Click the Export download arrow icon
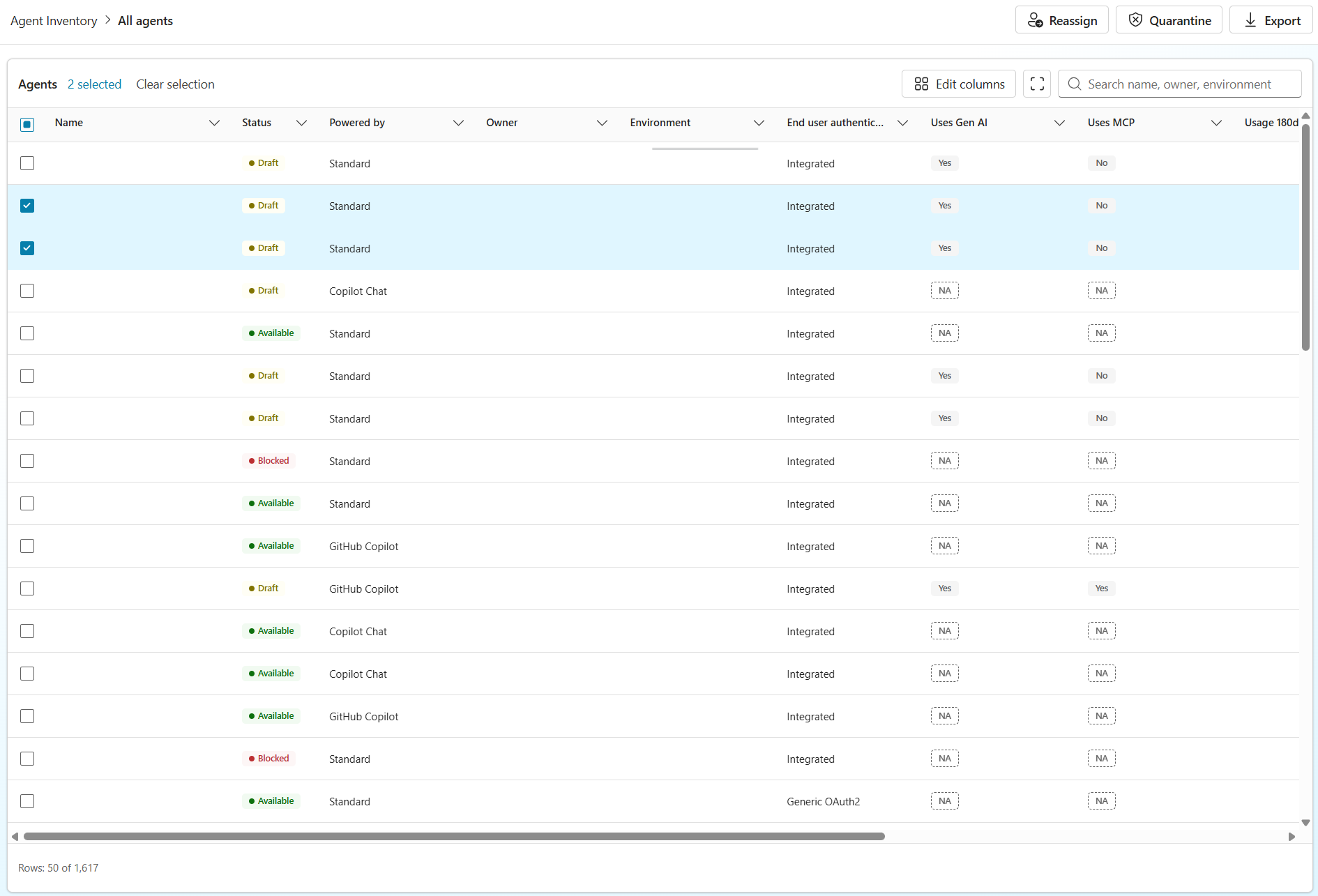 coord(1250,20)
